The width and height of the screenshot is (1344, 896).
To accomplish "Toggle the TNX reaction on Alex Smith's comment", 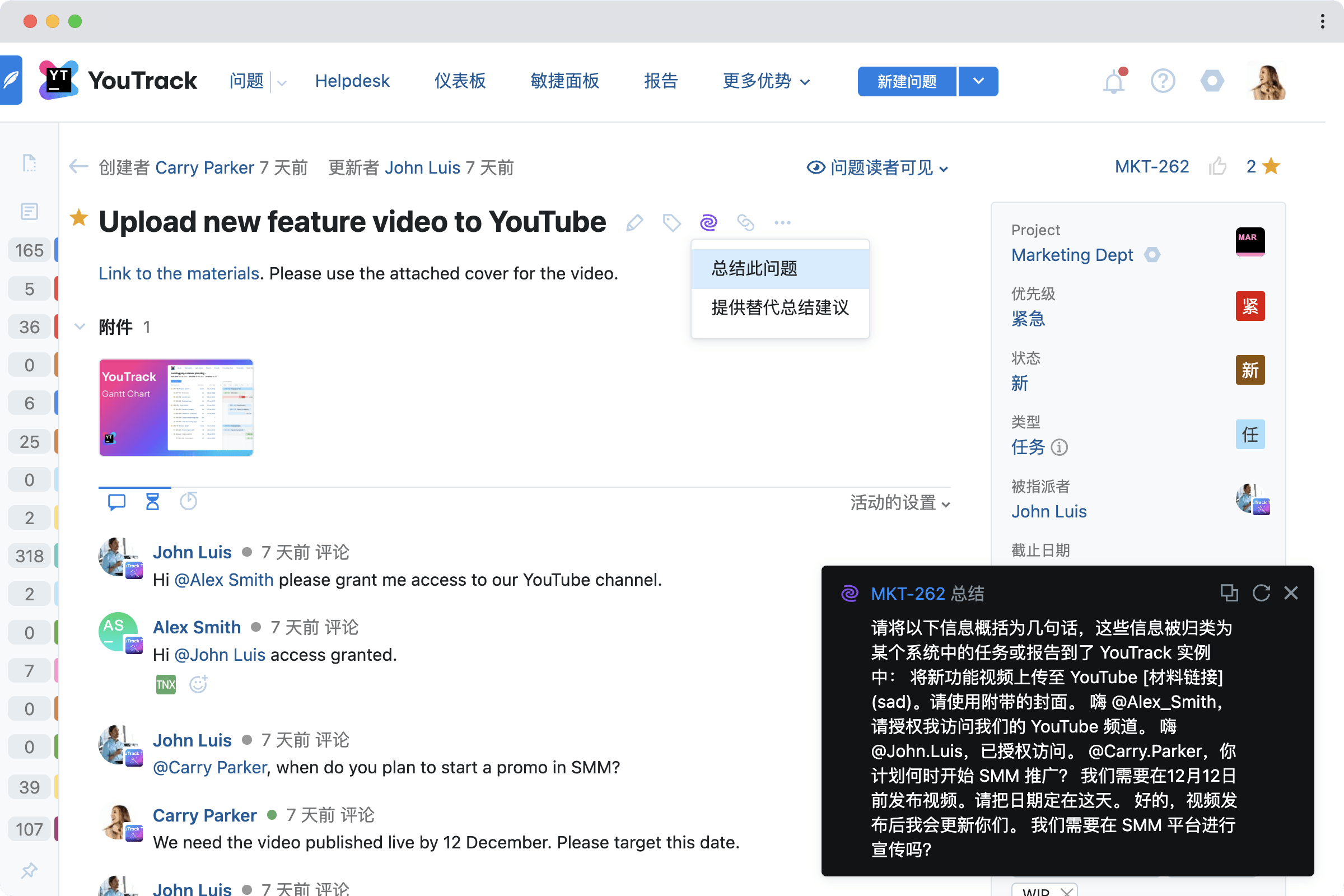I will pos(165,683).
